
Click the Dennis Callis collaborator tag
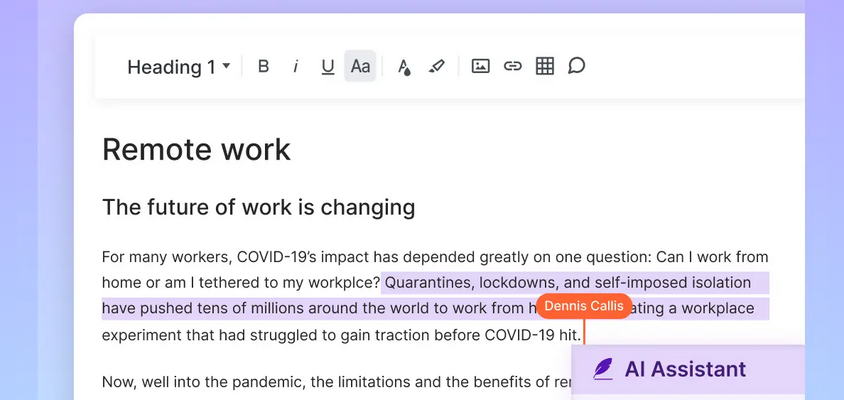click(x=584, y=306)
